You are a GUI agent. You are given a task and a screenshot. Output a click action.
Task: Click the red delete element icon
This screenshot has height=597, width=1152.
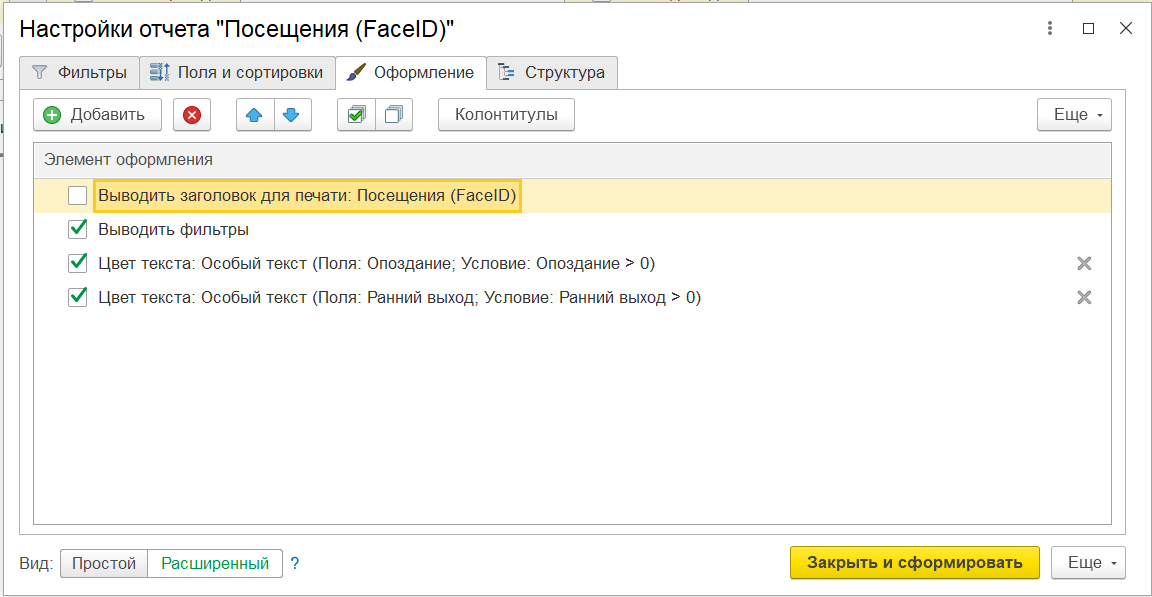(191, 115)
